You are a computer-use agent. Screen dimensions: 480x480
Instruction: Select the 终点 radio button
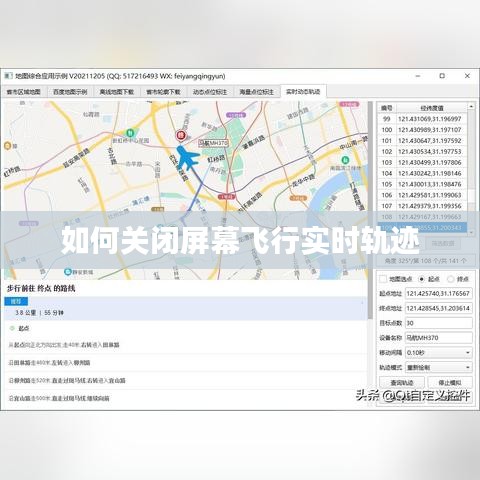click(x=451, y=279)
